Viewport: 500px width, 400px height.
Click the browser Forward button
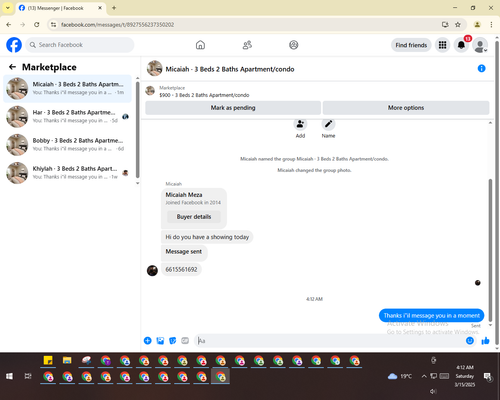[x=23, y=25]
